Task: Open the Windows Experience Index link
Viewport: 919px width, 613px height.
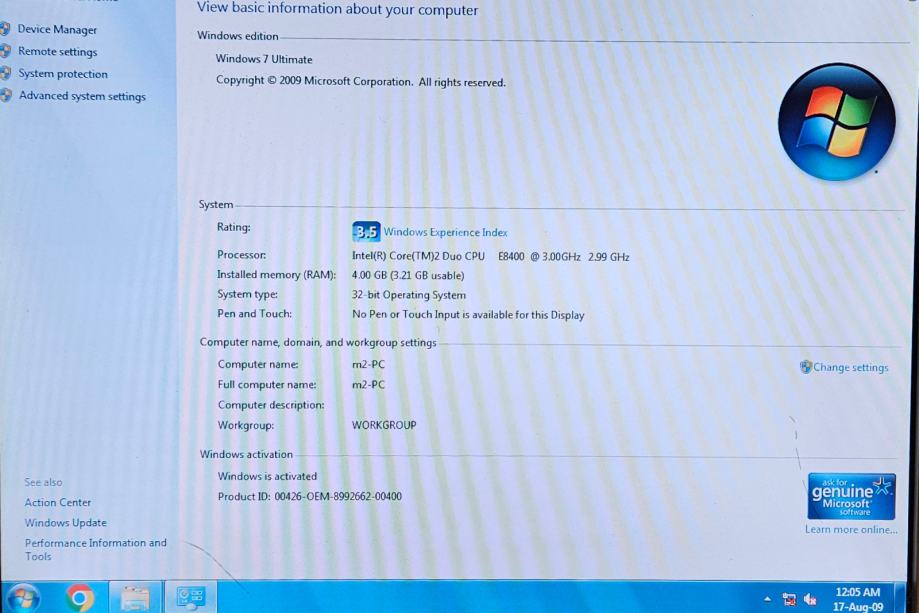Action: 445,233
